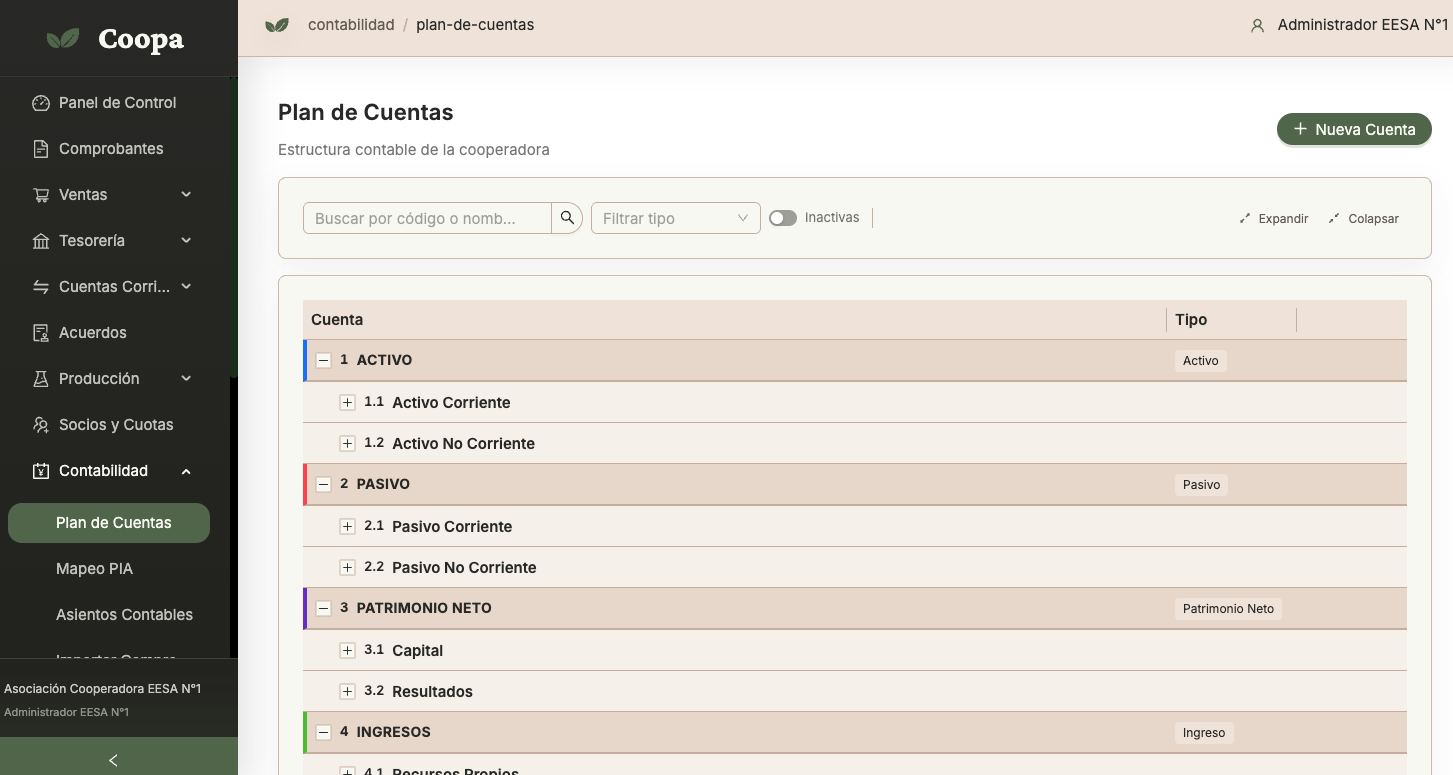Click the Ingreso type badge

click(1204, 733)
